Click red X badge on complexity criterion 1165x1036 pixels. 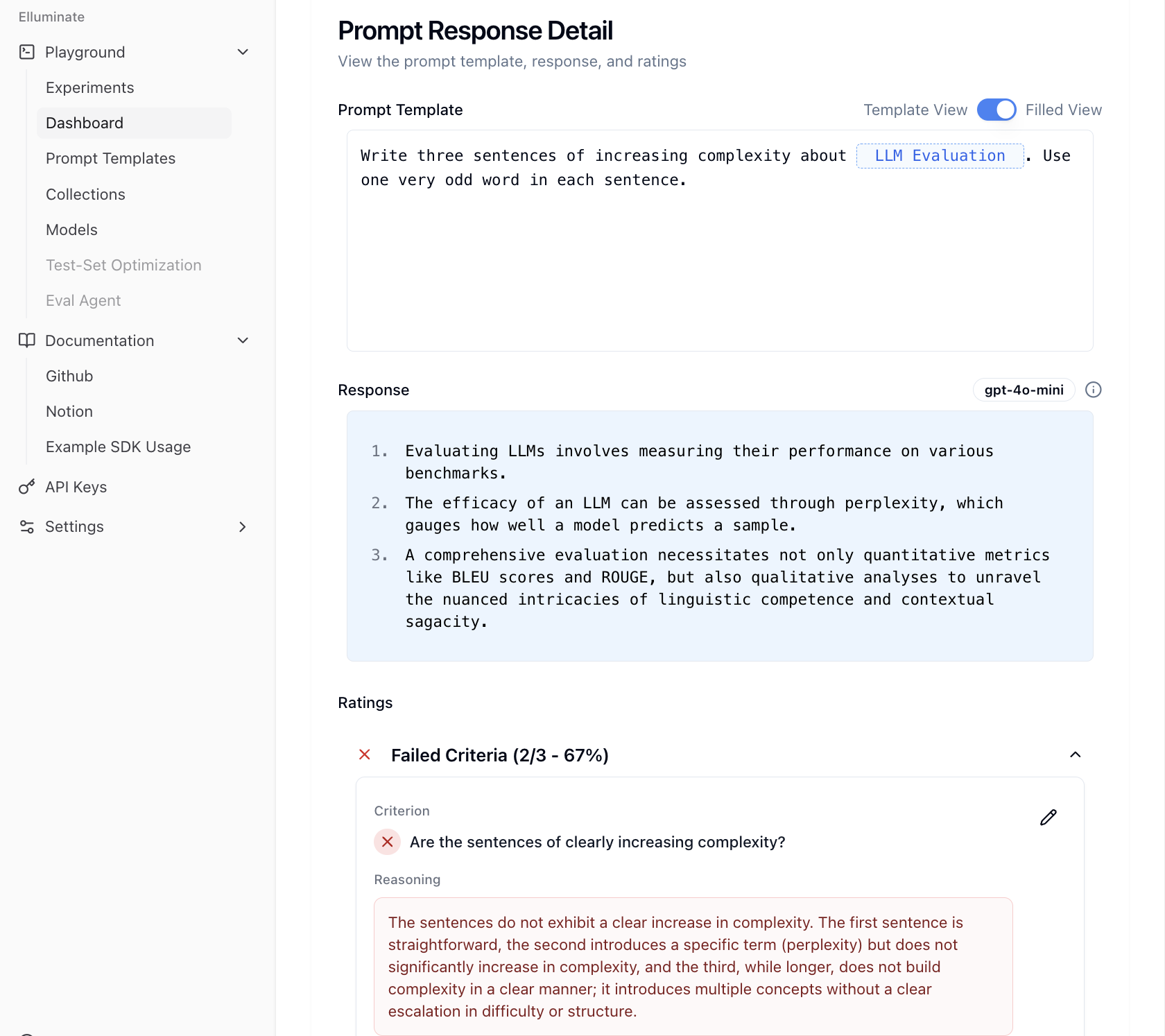click(388, 842)
